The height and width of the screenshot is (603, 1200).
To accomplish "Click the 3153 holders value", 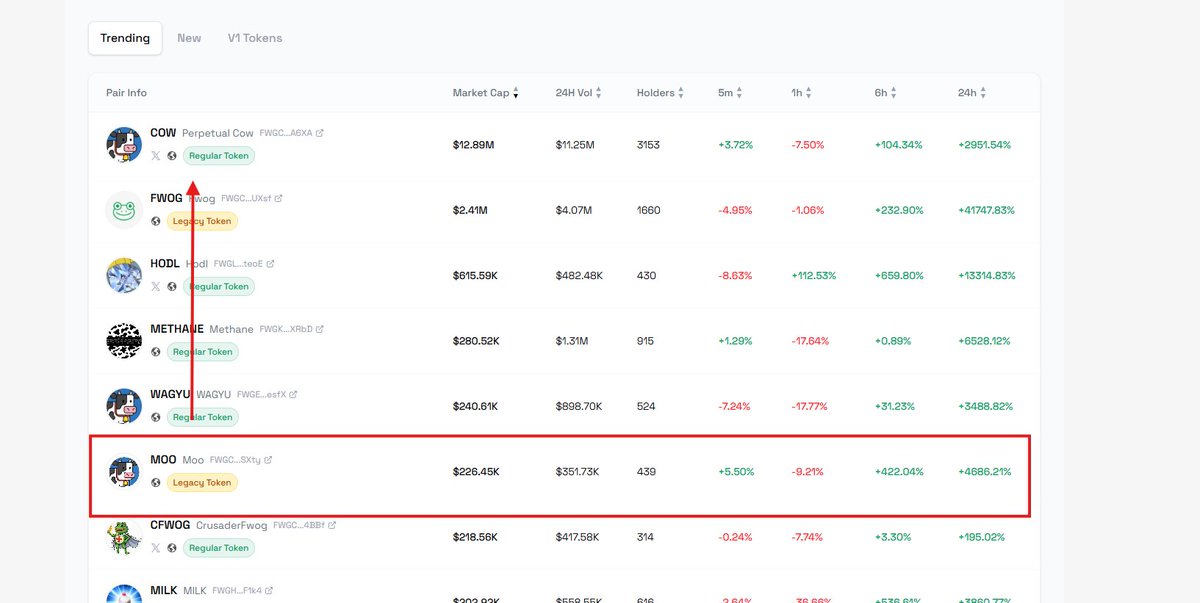I will 648,145.
